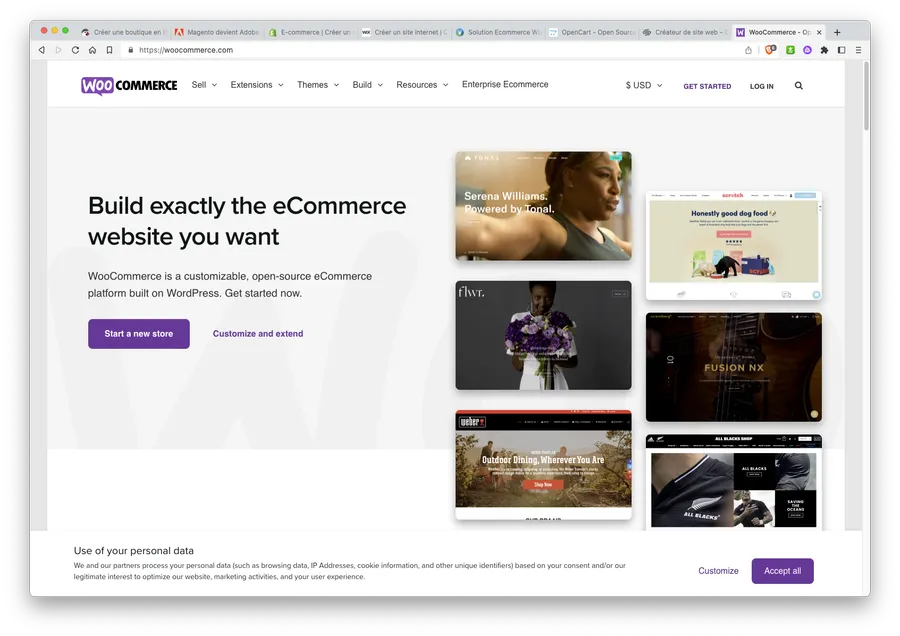Expand the Extensions dropdown menu
Image resolution: width=900 pixels, height=636 pixels.
click(x=257, y=85)
